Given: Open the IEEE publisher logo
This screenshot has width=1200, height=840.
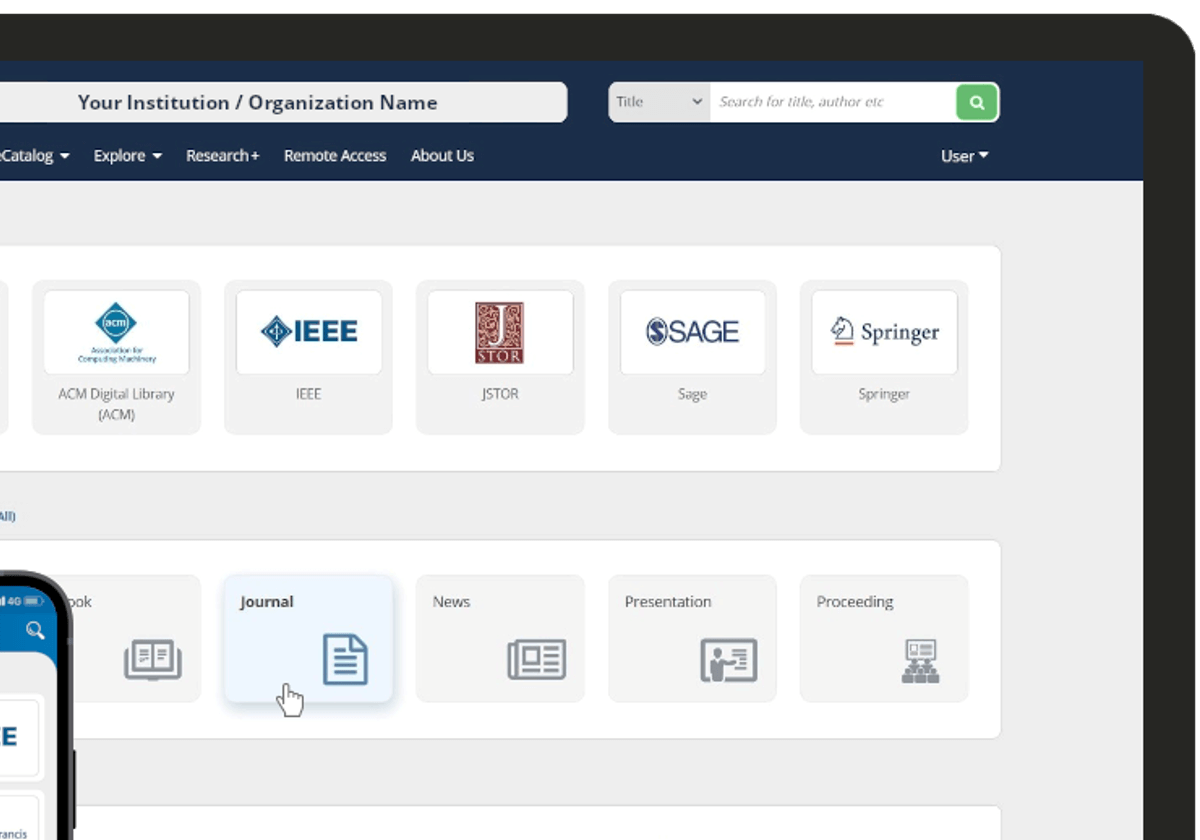Looking at the screenshot, I should click(x=308, y=332).
